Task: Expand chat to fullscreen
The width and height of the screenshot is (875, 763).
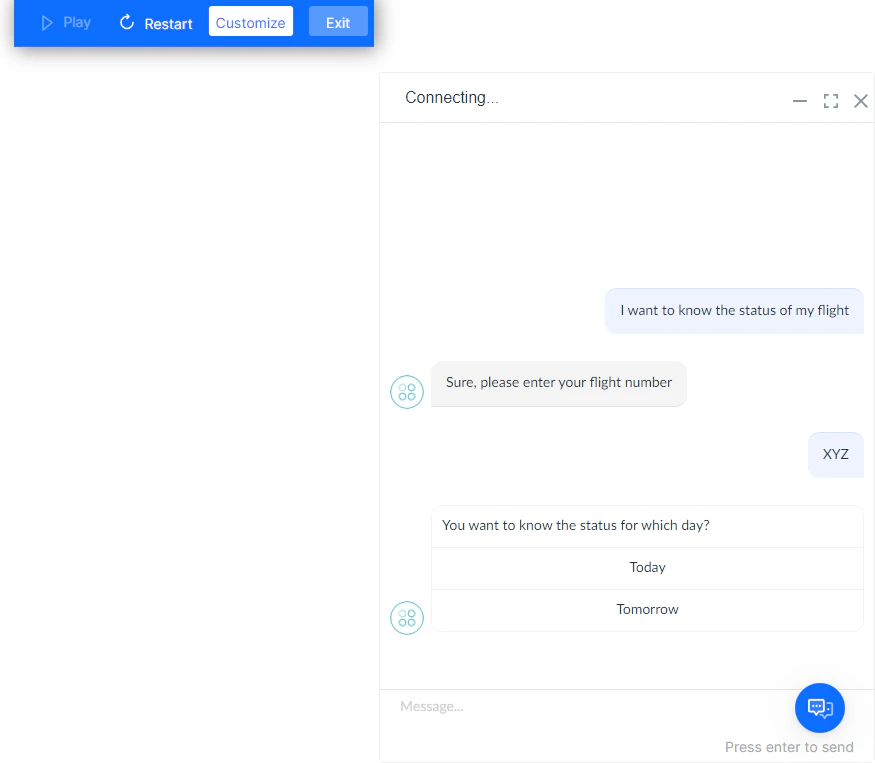Action: click(x=830, y=101)
